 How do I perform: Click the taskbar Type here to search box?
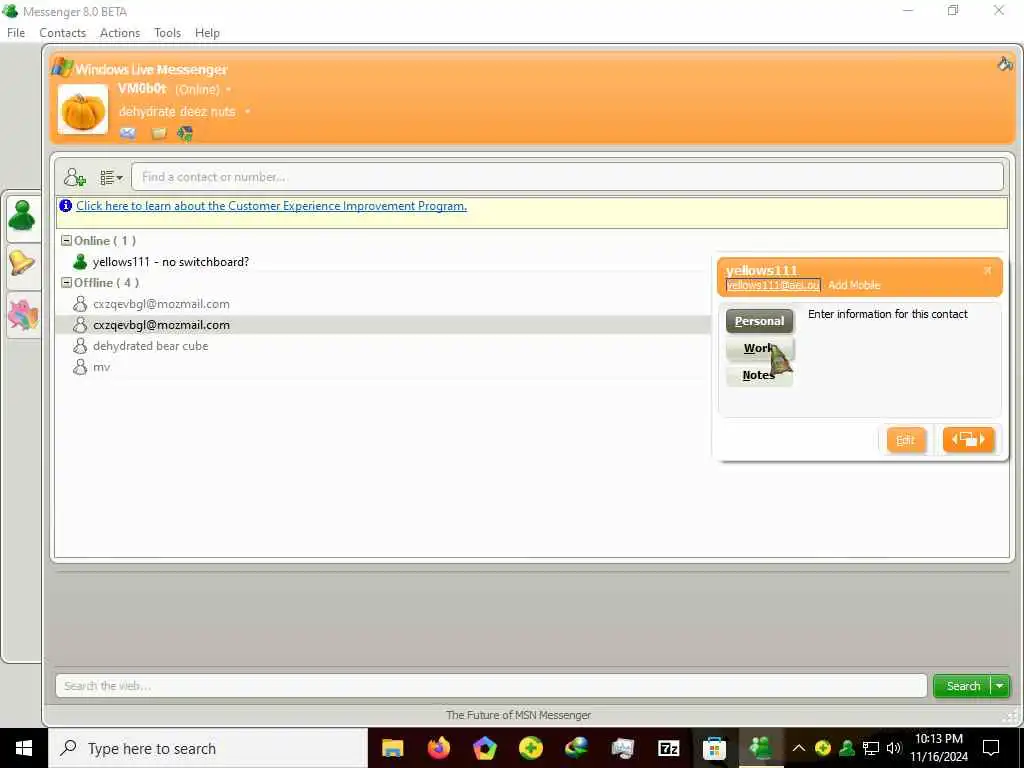(208, 748)
